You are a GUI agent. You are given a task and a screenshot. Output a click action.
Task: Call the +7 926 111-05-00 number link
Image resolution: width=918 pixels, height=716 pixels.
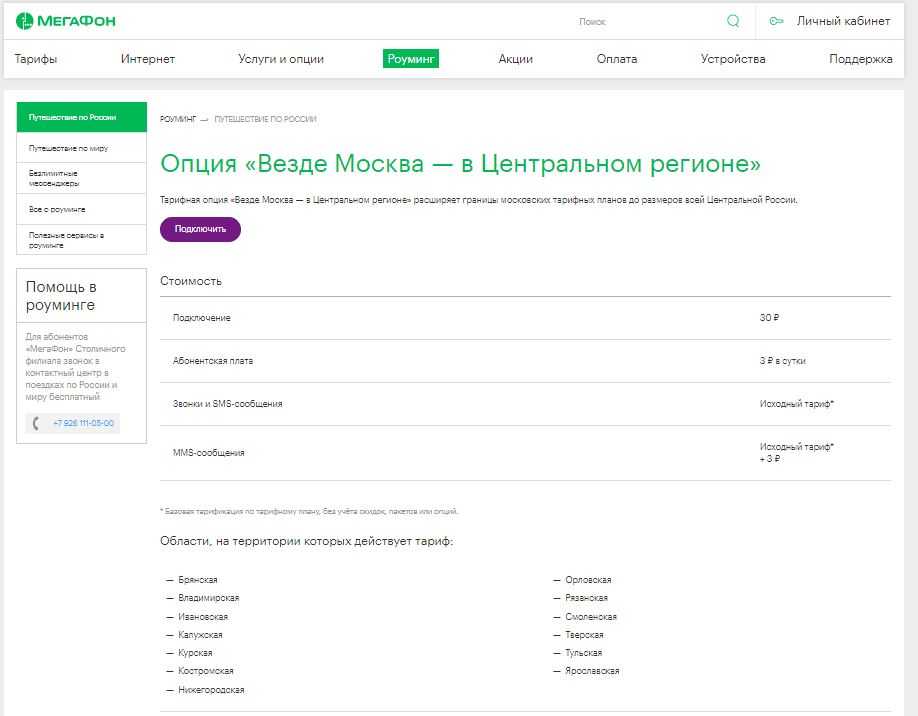click(83, 423)
